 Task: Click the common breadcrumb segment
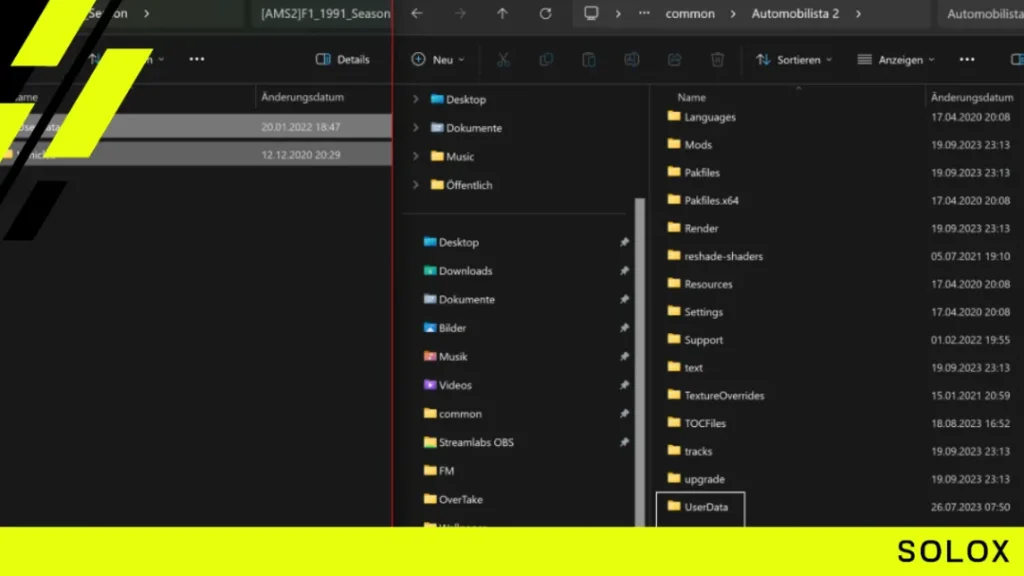(x=690, y=13)
